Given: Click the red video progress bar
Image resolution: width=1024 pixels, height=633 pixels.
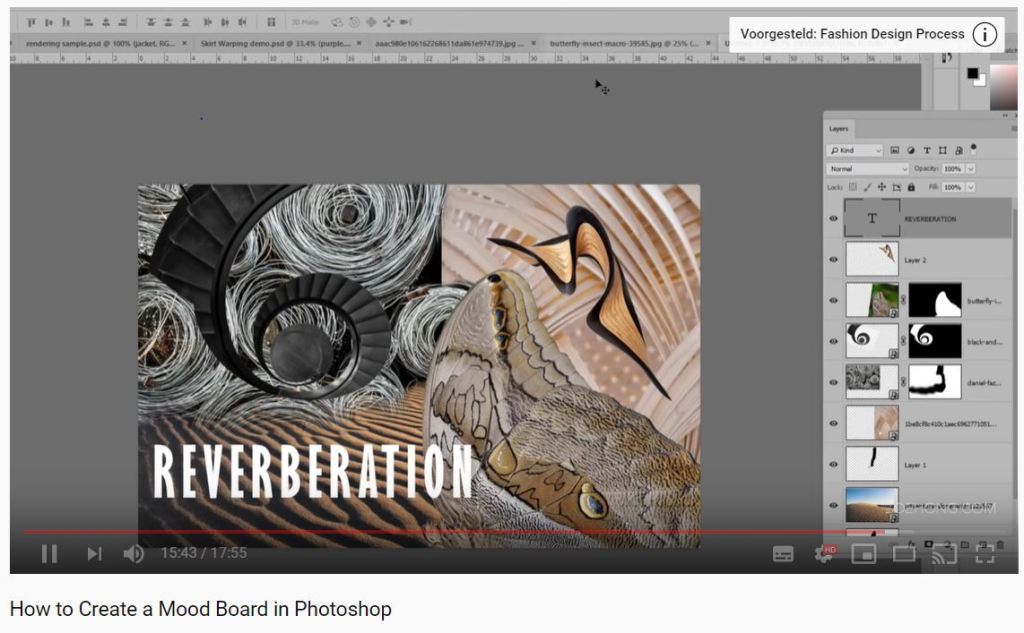Looking at the screenshot, I should 400,532.
